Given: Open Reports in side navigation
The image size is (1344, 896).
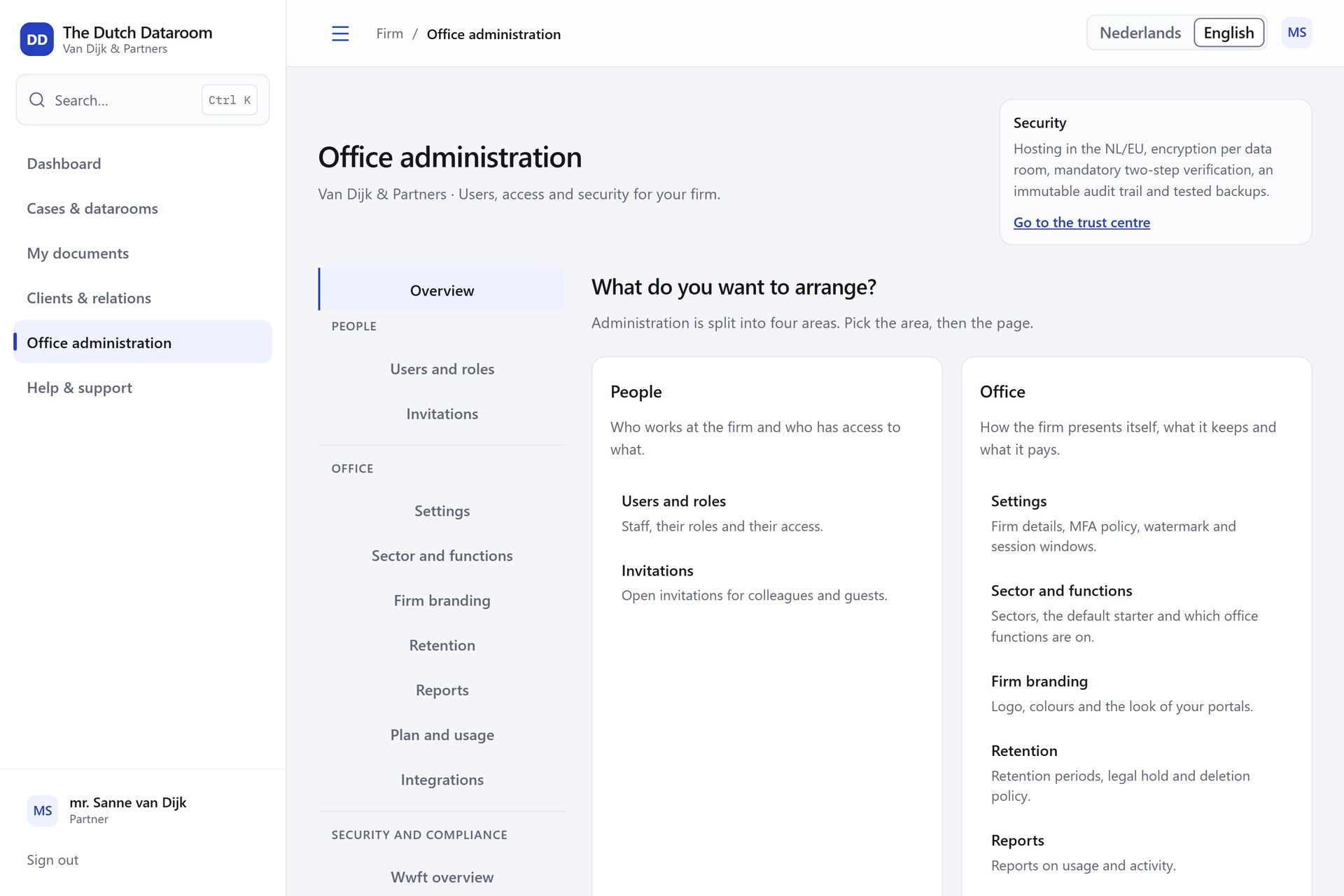Looking at the screenshot, I should click(x=442, y=690).
